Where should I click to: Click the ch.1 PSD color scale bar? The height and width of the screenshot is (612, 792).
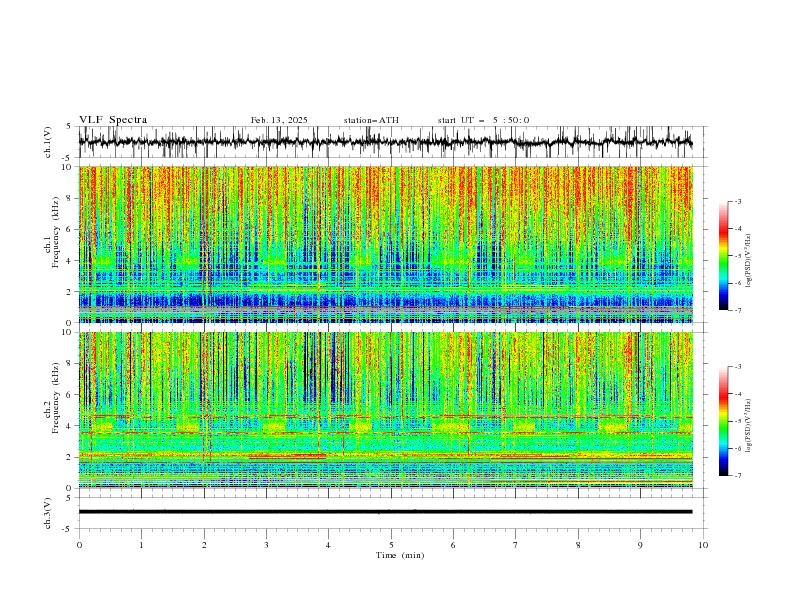(723, 256)
